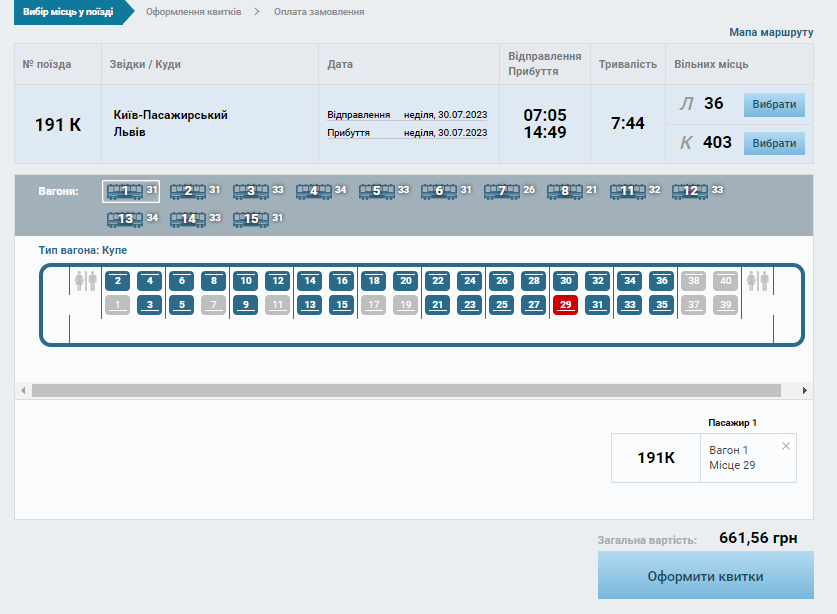This screenshot has width=837, height=614.
Task: Choose wagon 5 from the car list
Action: click(376, 191)
